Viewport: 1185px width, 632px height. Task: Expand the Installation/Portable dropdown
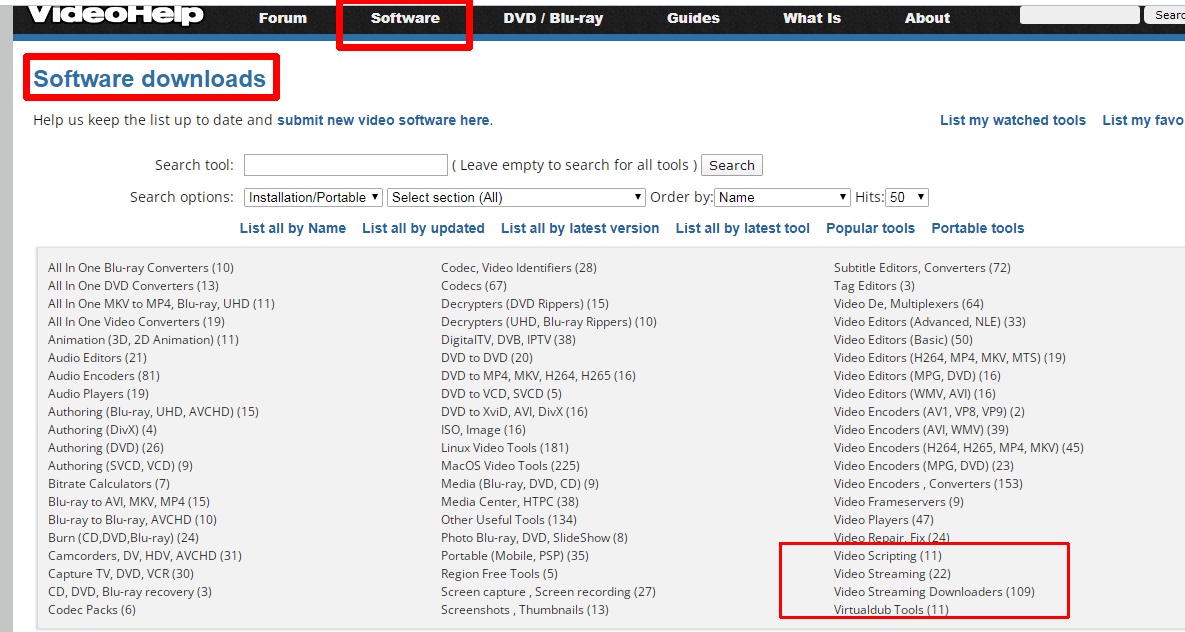[x=314, y=197]
